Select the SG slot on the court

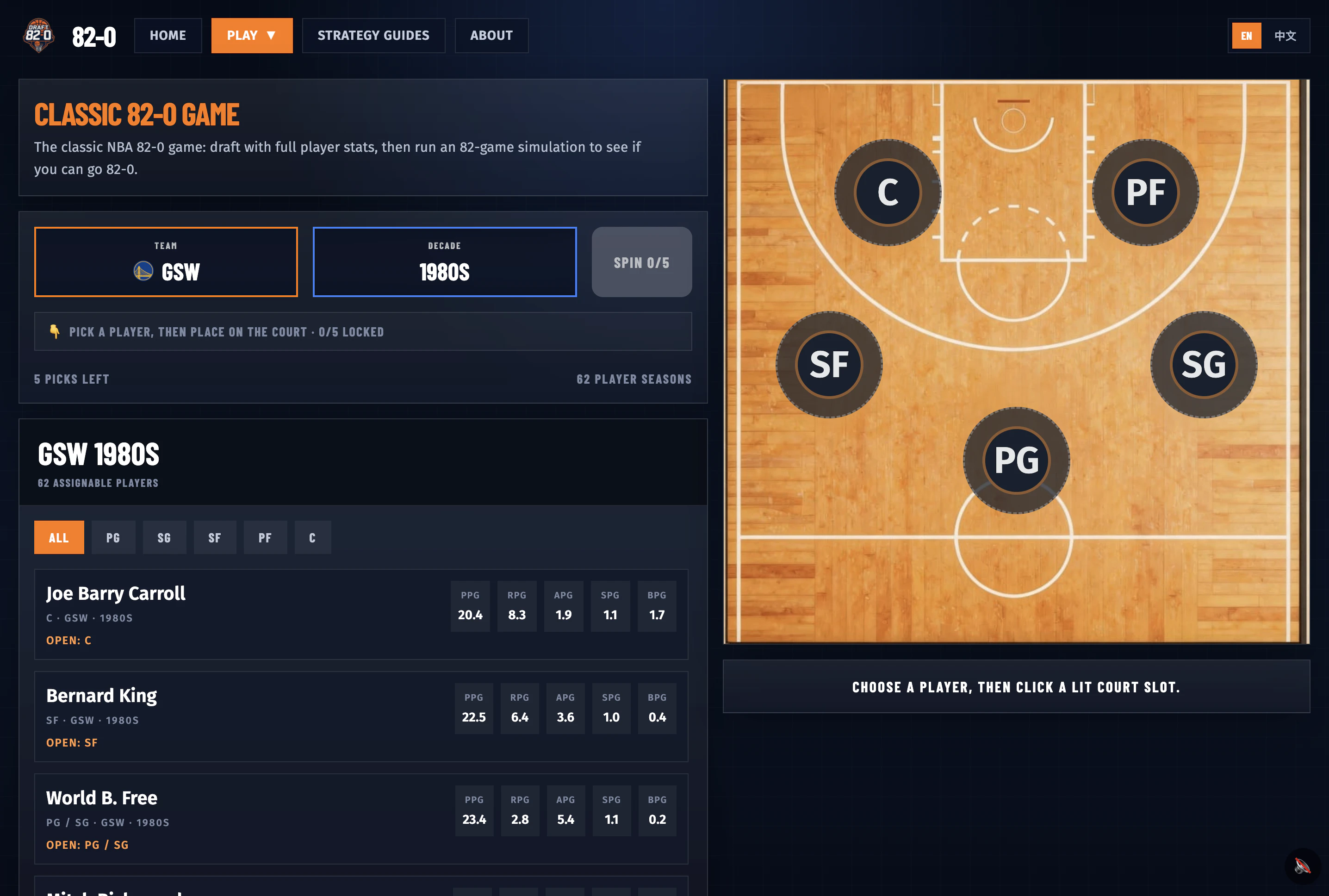[1204, 365]
